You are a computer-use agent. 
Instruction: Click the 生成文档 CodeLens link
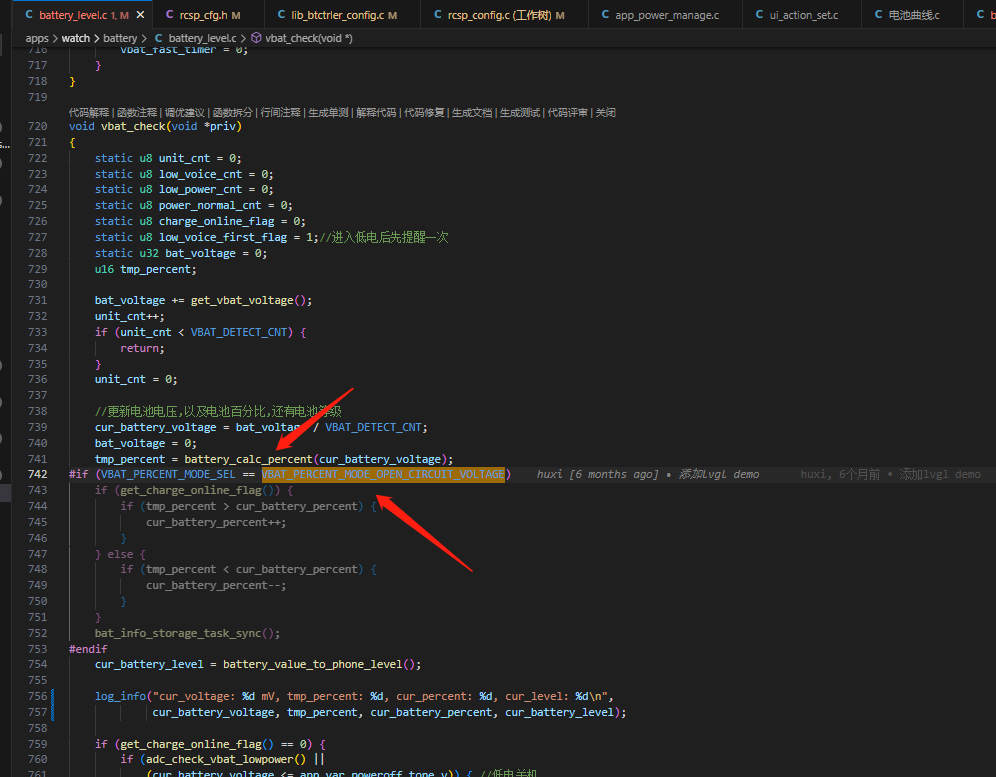point(472,112)
